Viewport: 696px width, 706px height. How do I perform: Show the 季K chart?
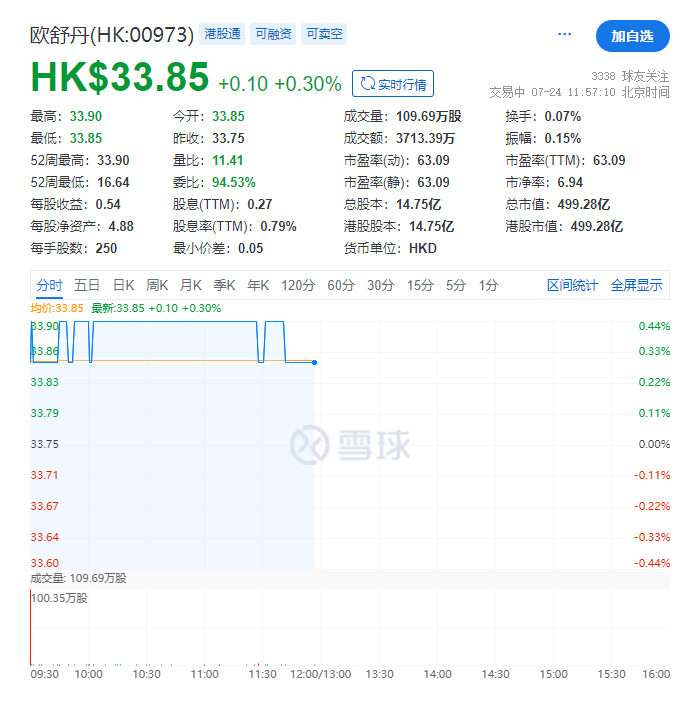click(x=225, y=285)
